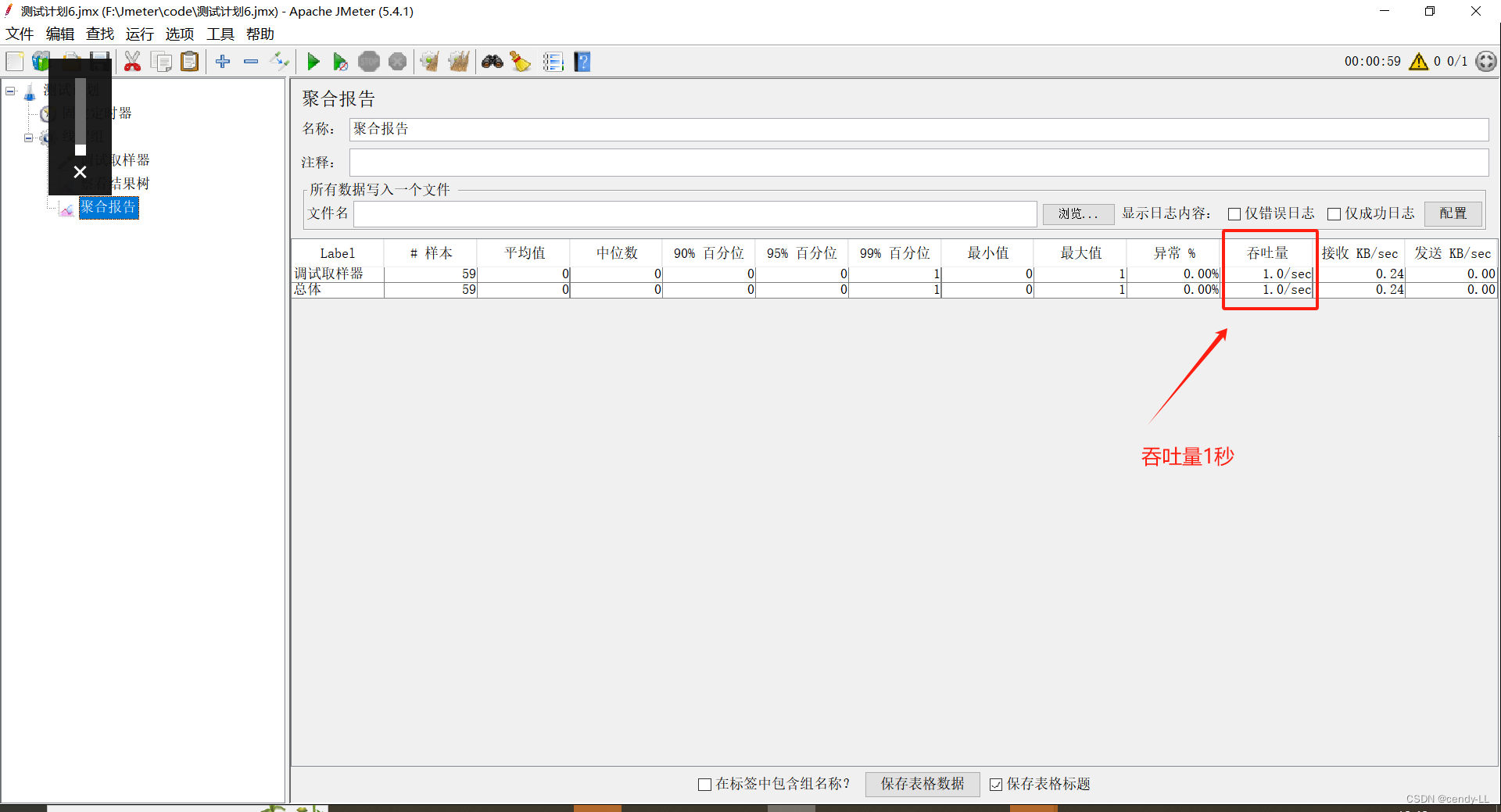Sort by the 90% 百分位 column header
The image size is (1501, 812).
pyautogui.click(x=709, y=253)
